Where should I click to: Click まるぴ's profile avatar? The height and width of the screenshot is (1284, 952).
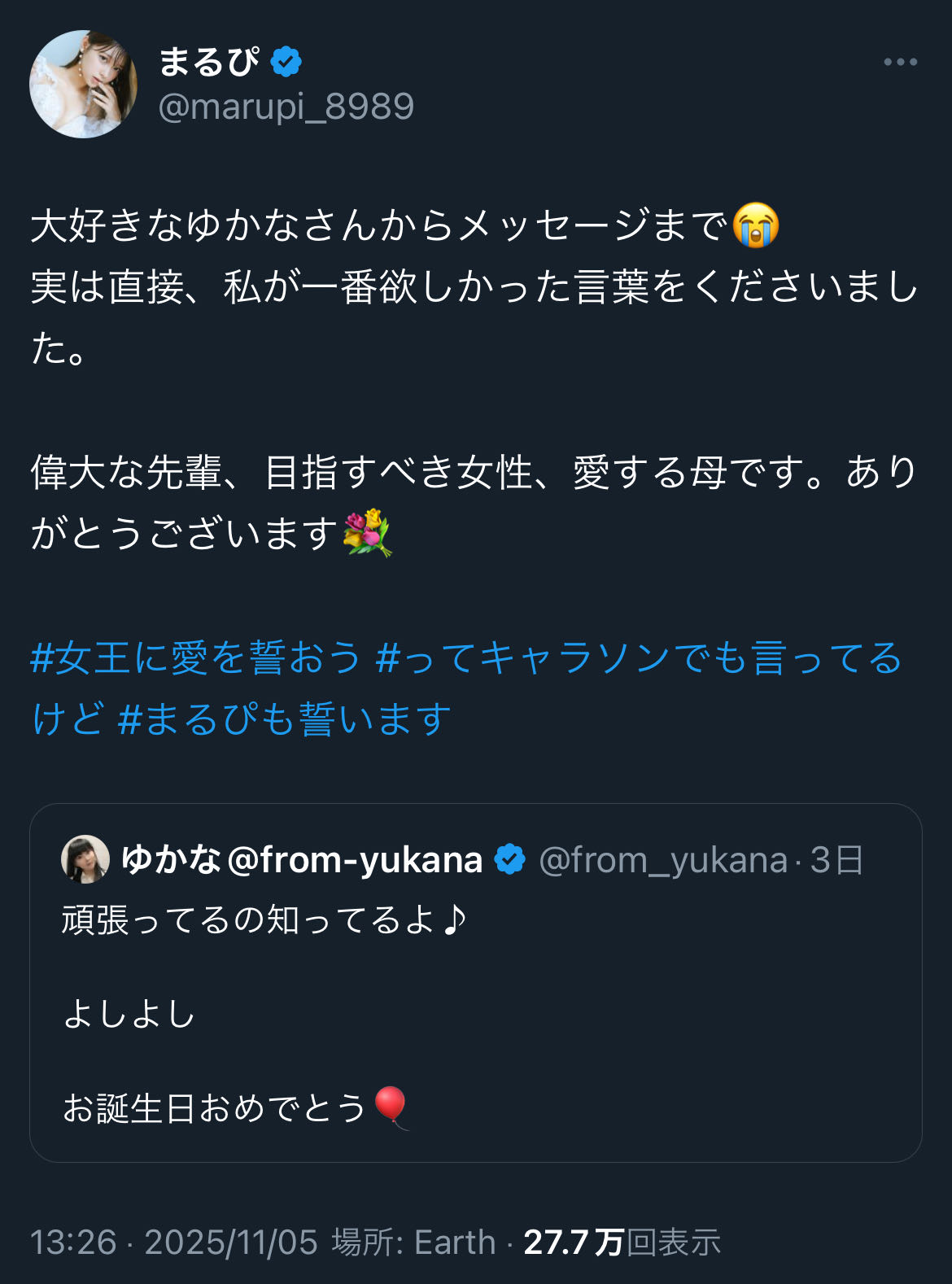[83, 84]
